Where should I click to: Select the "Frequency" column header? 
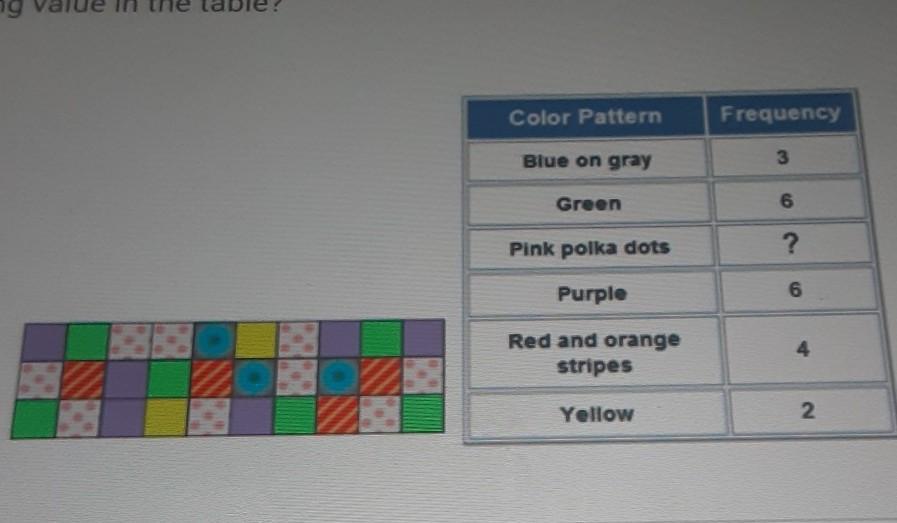(x=781, y=113)
